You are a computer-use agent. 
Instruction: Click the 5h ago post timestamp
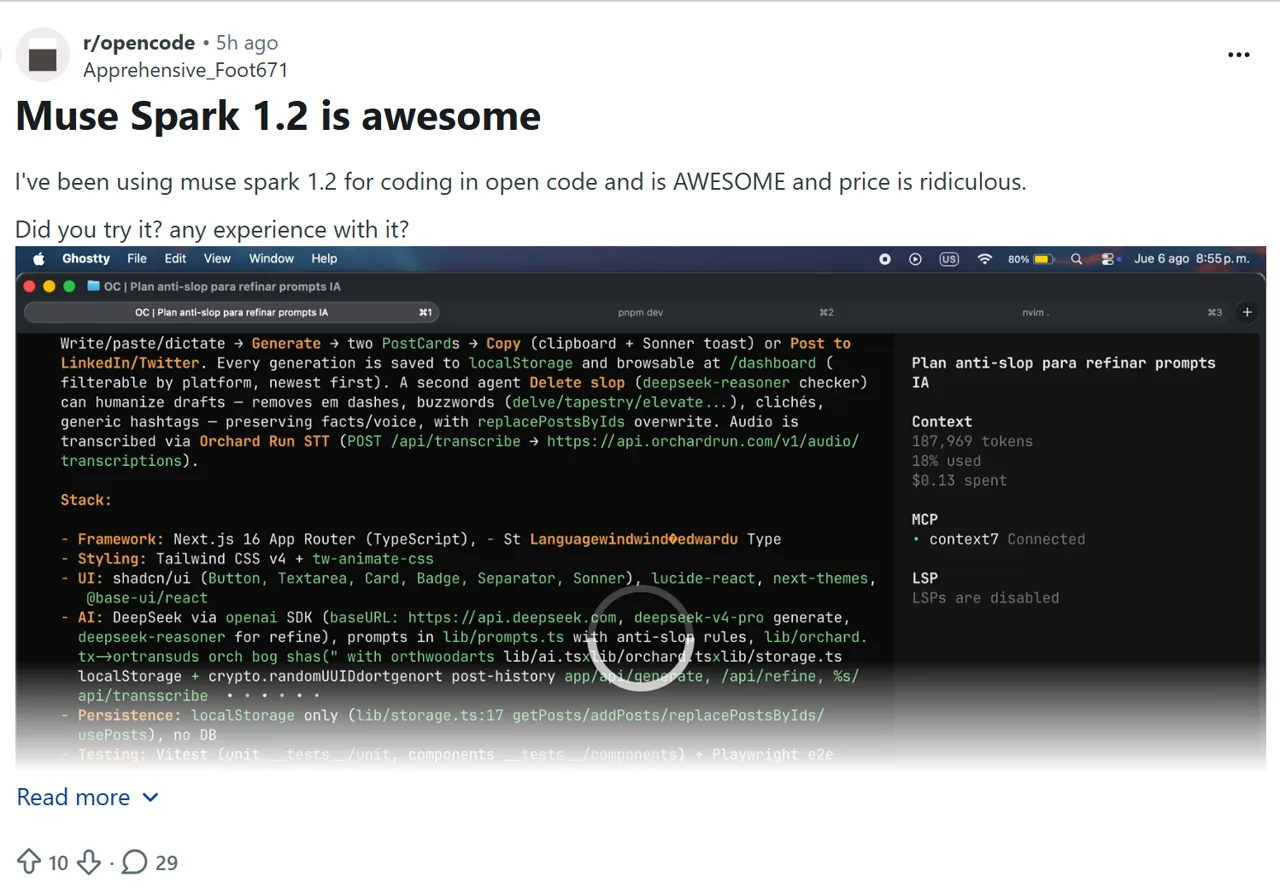point(247,43)
